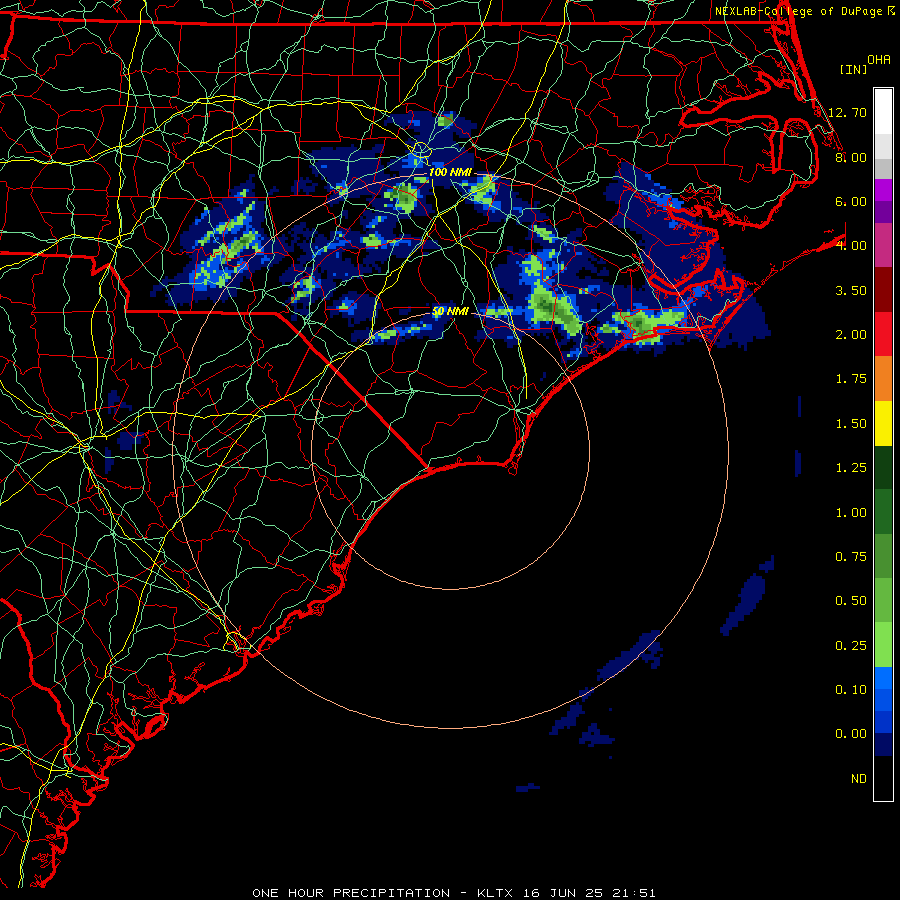The height and width of the screenshot is (900, 900).
Task: Select the 1.25 legend value
Action: [x=851, y=468]
